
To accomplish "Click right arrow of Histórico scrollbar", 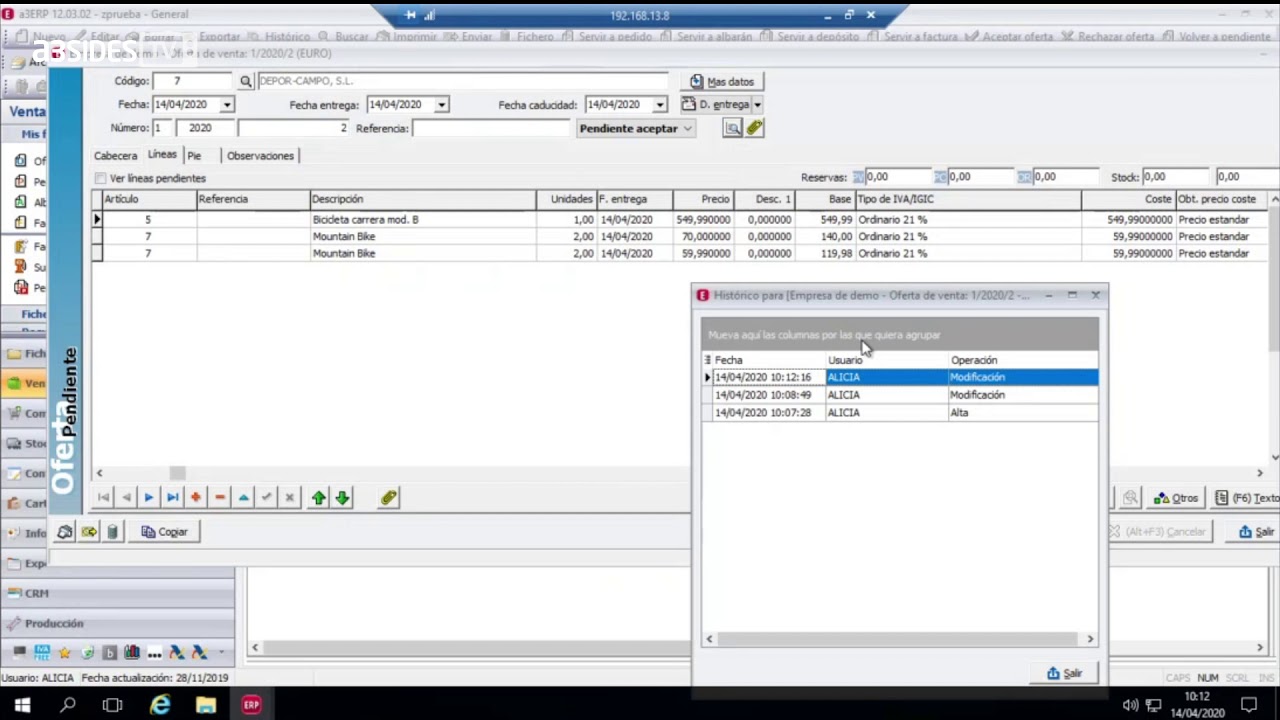I will pyautogui.click(x=1090, y=639).
